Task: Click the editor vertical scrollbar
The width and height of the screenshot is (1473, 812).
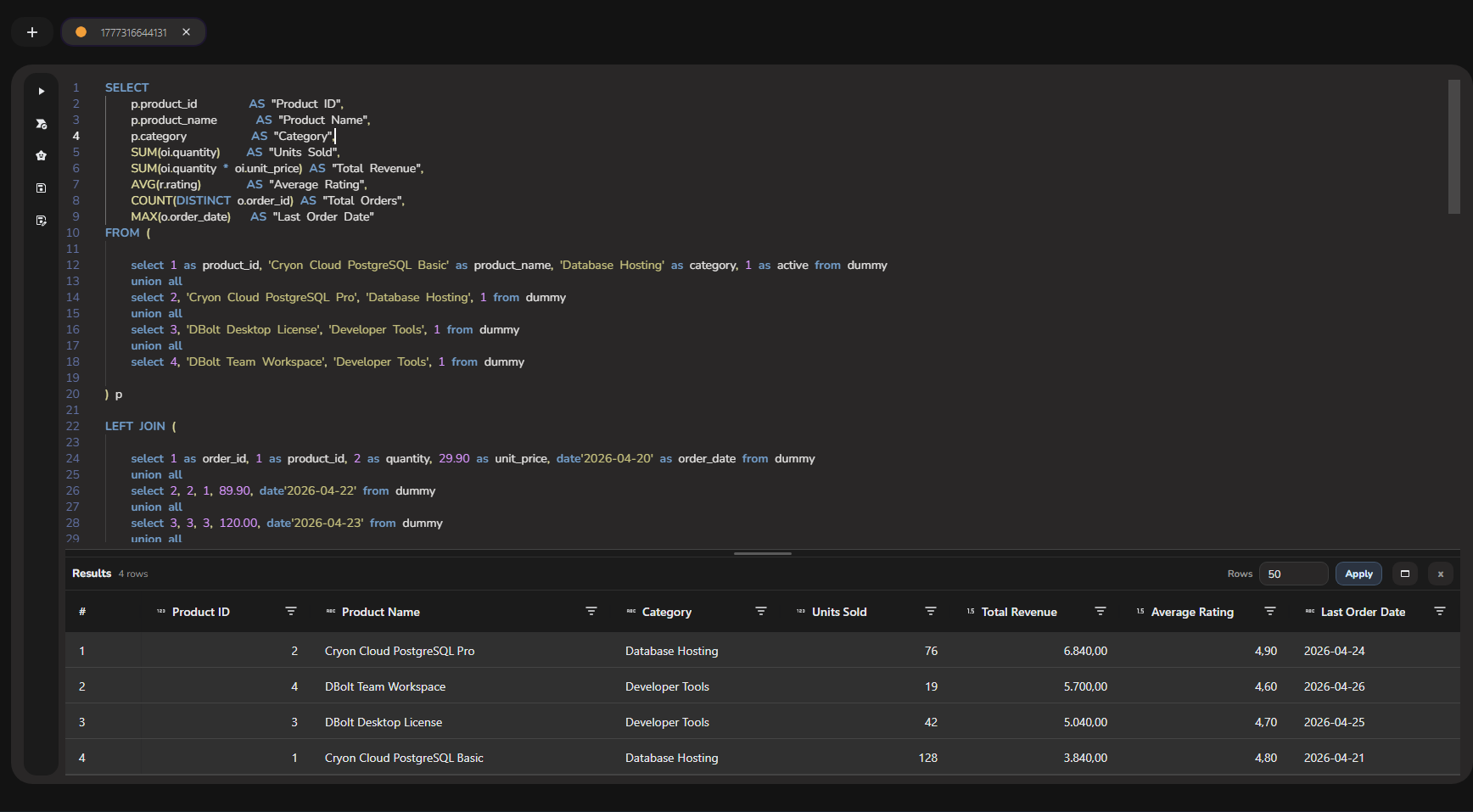Action: pyautogui.click(x=1453, y=147)
